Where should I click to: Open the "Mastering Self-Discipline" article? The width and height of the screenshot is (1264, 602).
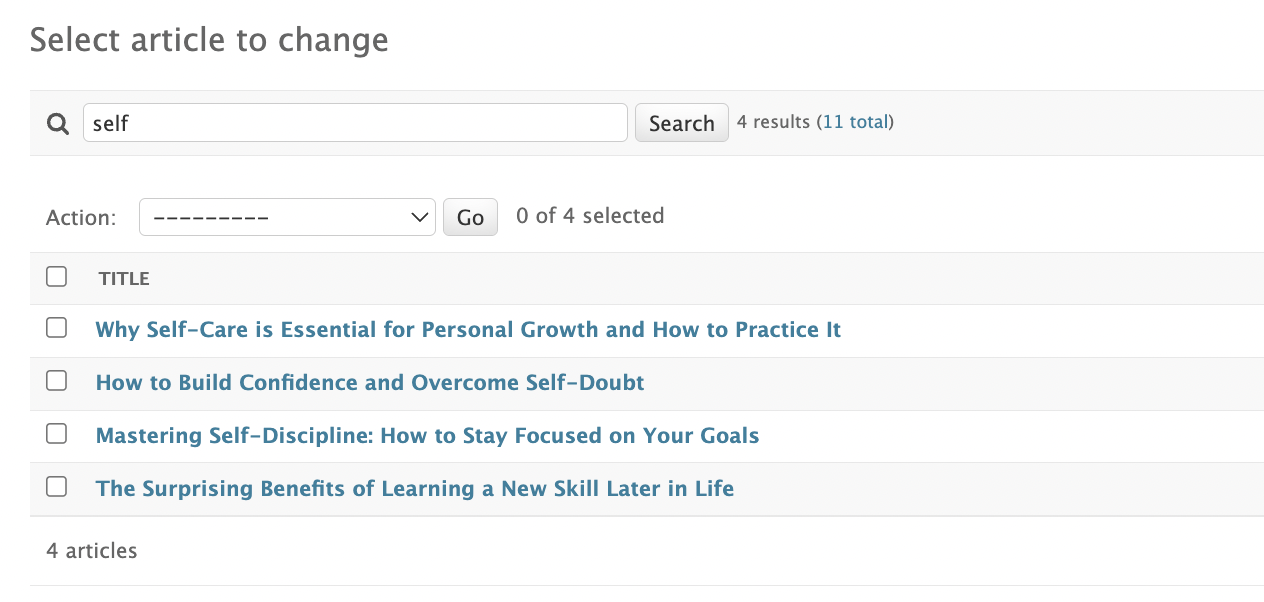pyautogui.click(x=427, y=435)
